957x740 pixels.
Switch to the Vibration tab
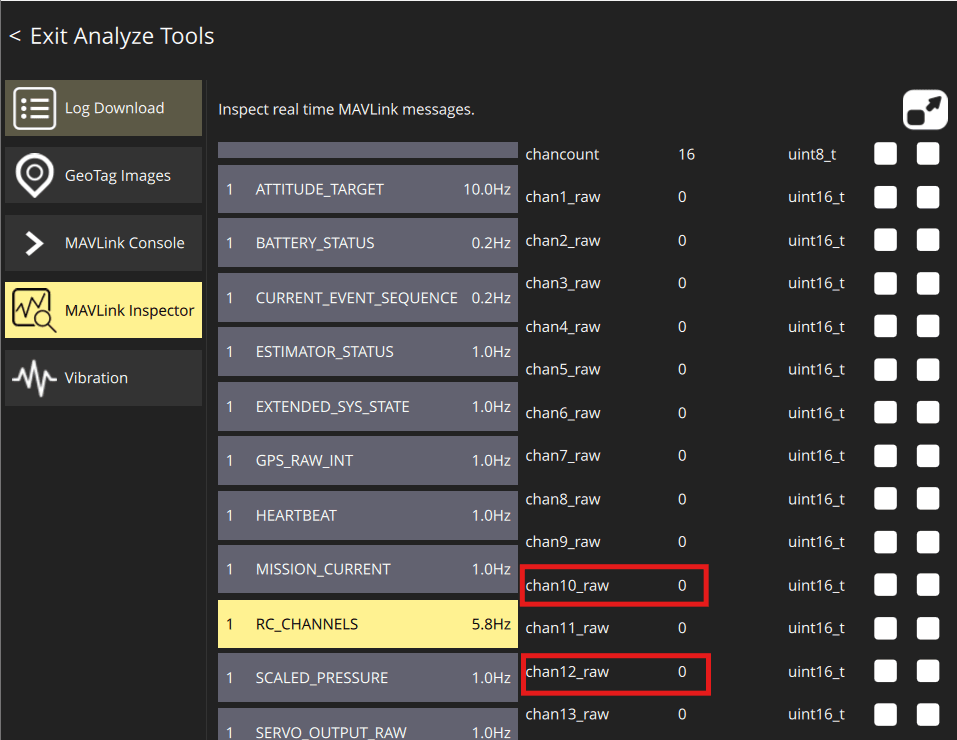tap(103, 378)
